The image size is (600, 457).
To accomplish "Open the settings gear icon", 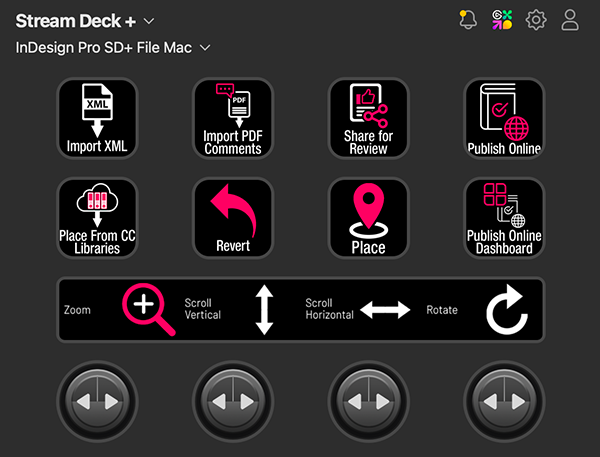I will tap(536, 20).
